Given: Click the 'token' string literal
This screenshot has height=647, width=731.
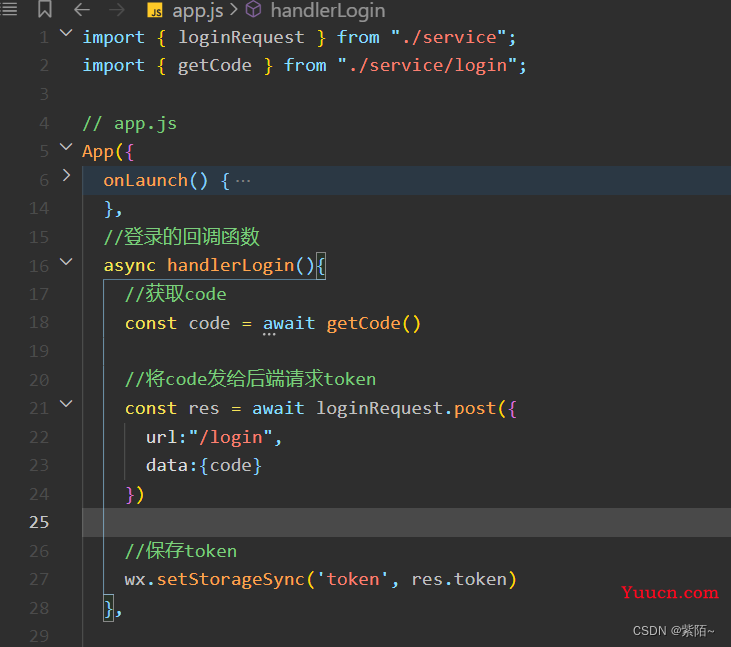Looking at the screenshot, I should point(352,579).
